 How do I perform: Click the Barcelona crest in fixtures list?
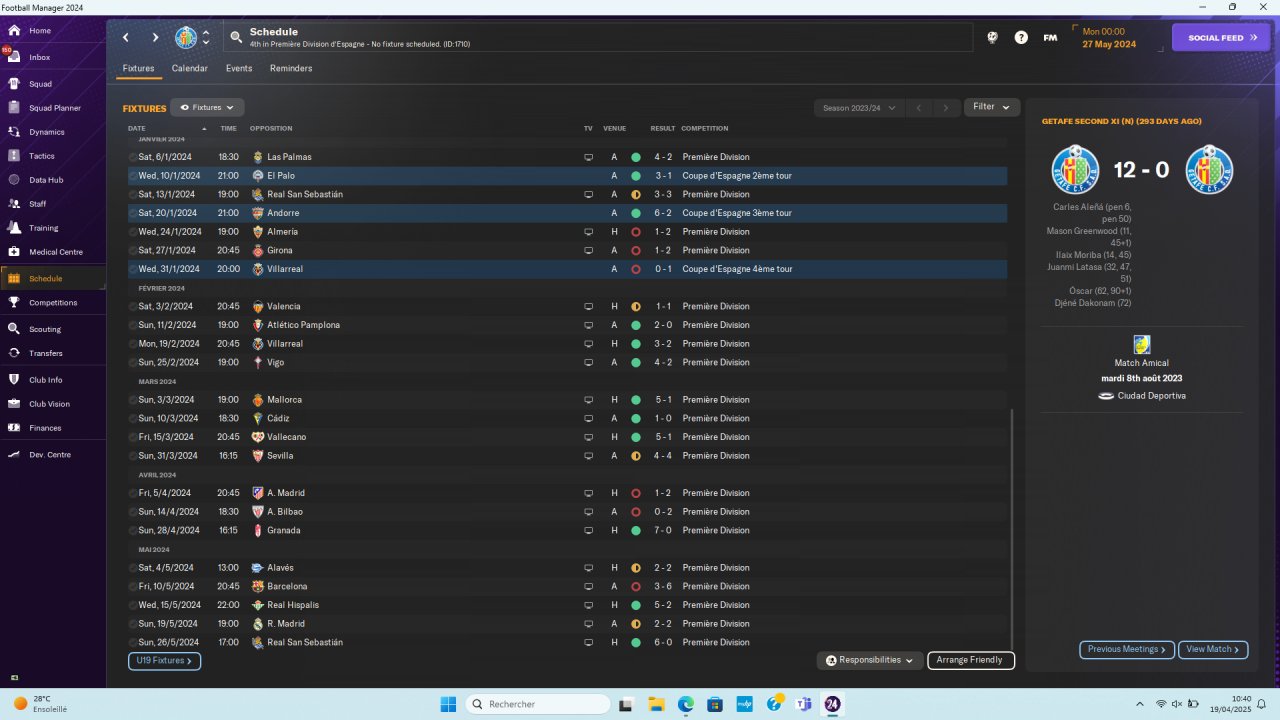pos(258,586)
